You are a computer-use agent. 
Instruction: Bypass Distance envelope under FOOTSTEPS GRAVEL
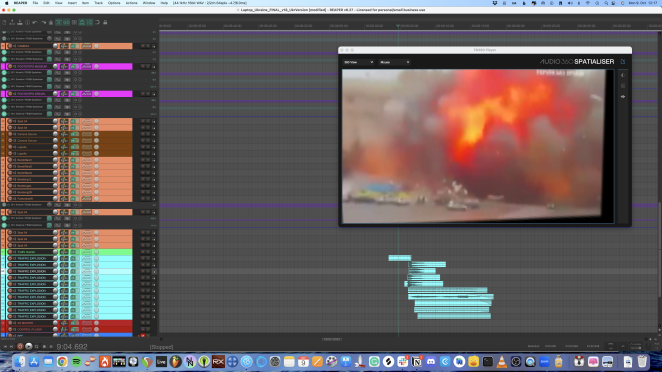tap(4, 114)
